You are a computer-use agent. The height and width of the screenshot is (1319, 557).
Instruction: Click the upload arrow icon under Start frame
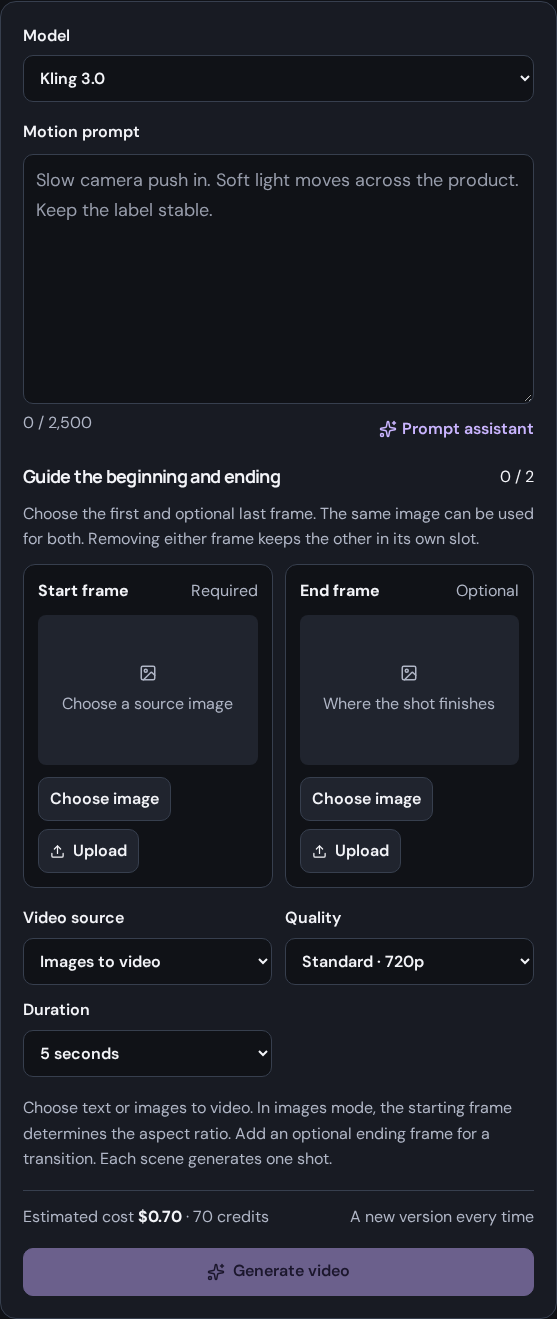tap(58, 851)
